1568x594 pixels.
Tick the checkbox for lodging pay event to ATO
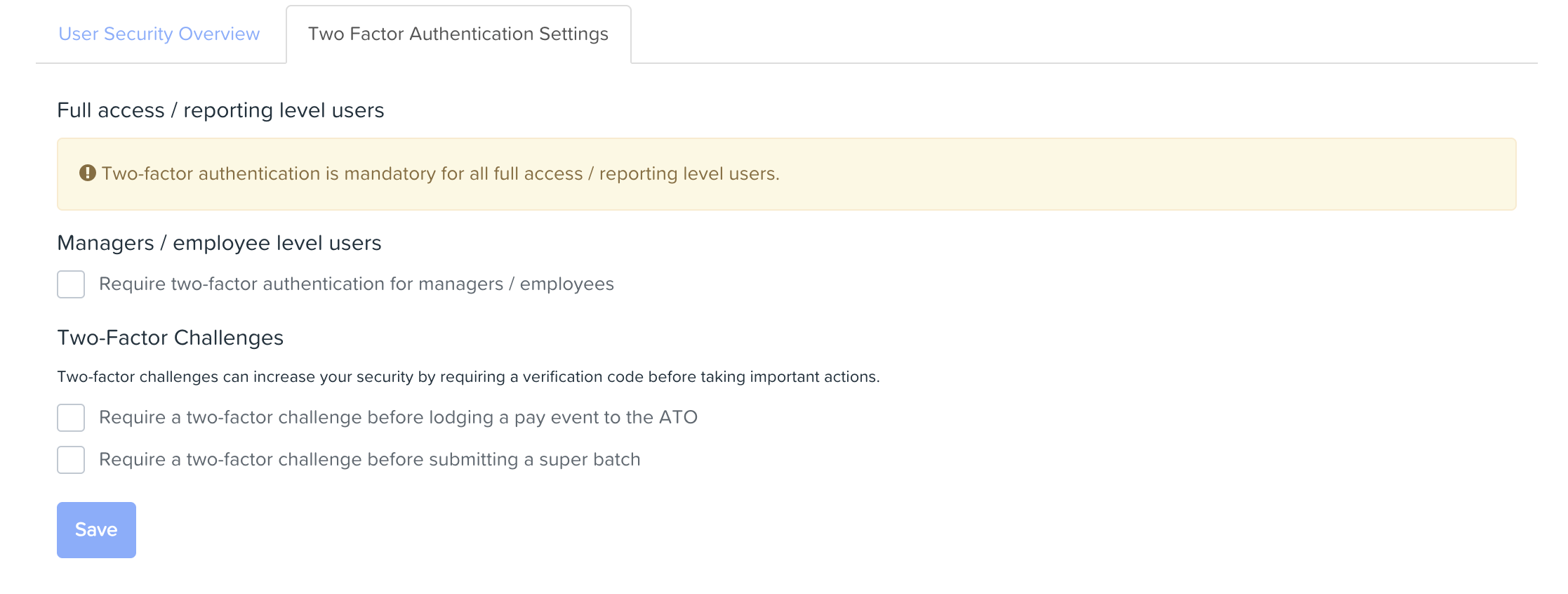[x=71, y=418]
